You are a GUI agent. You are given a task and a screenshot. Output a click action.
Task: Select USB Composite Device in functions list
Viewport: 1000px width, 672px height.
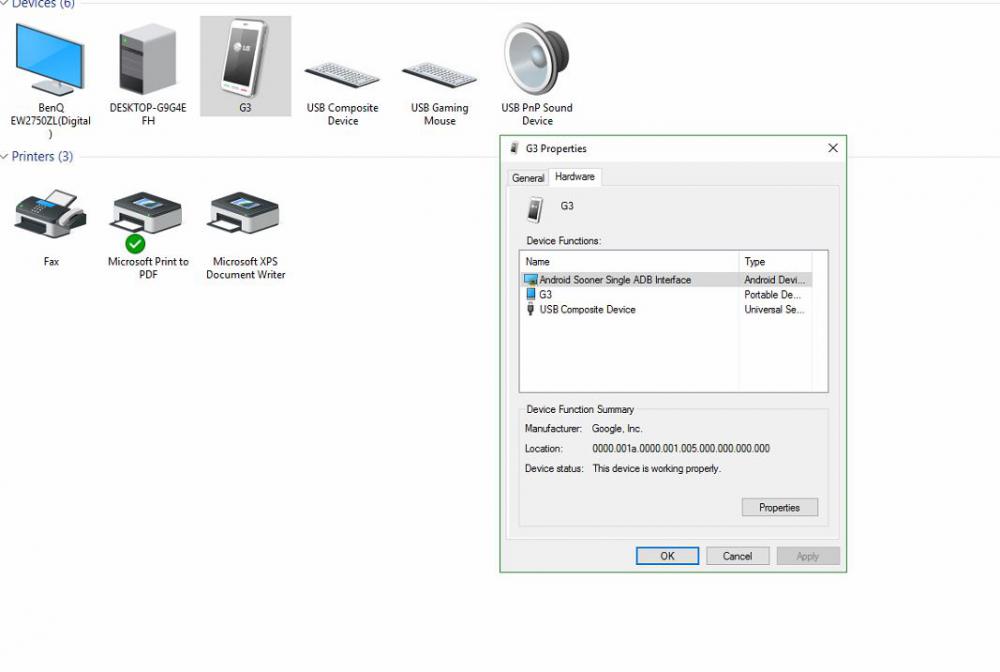587,310
